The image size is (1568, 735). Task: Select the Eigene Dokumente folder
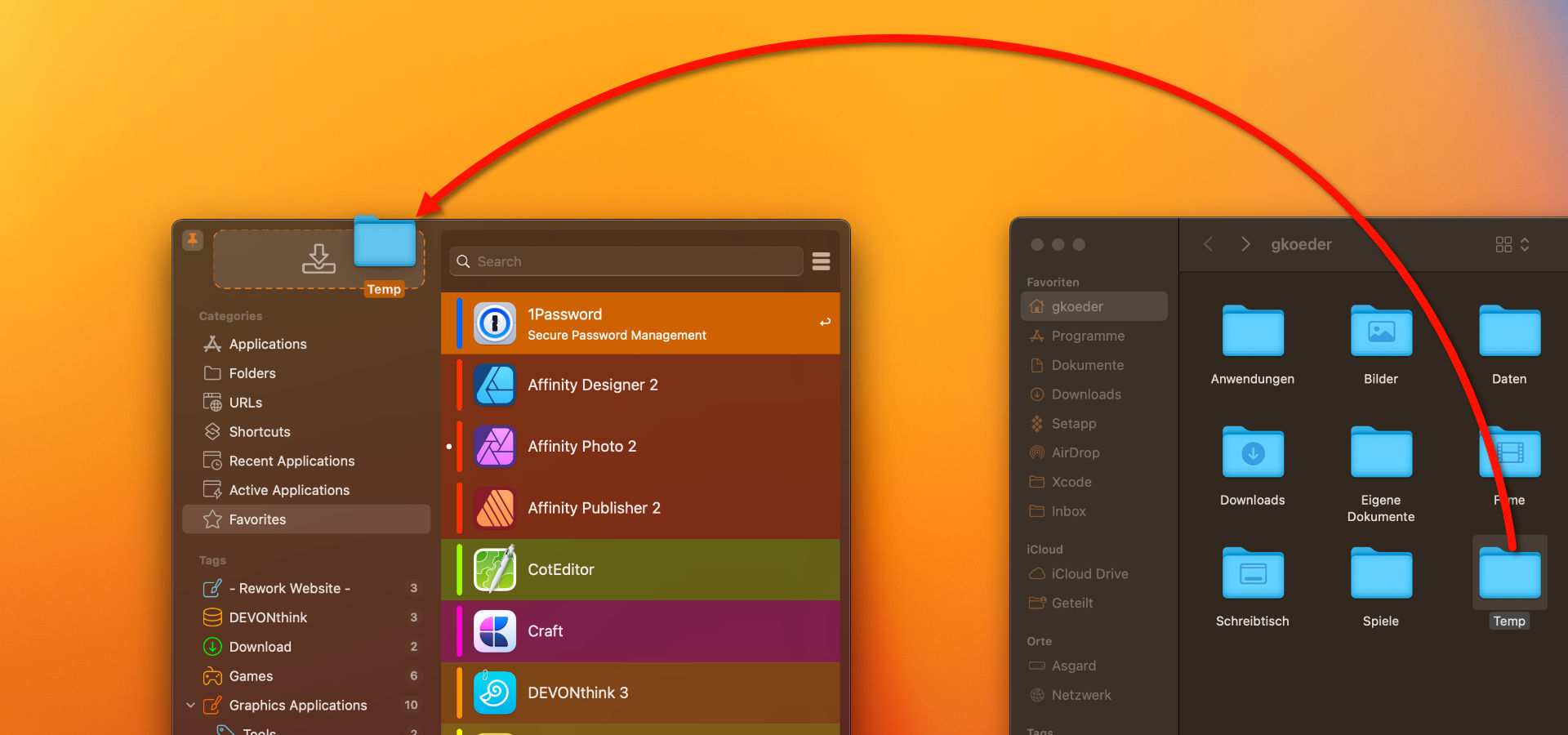click(1381, 452)
